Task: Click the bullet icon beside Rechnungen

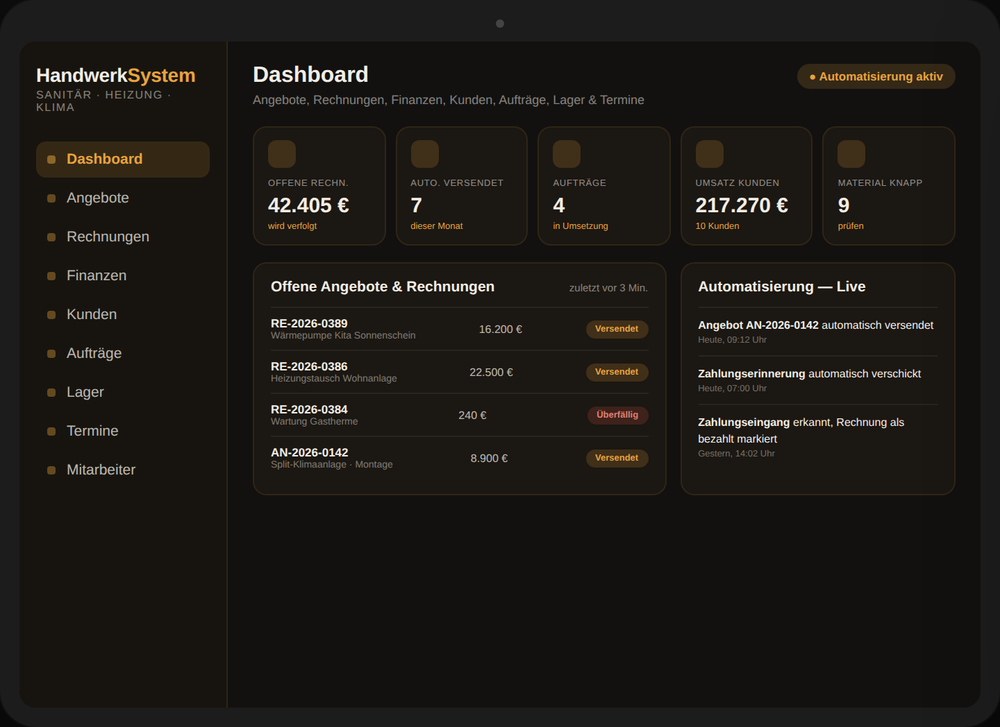Action: (52, 237)
